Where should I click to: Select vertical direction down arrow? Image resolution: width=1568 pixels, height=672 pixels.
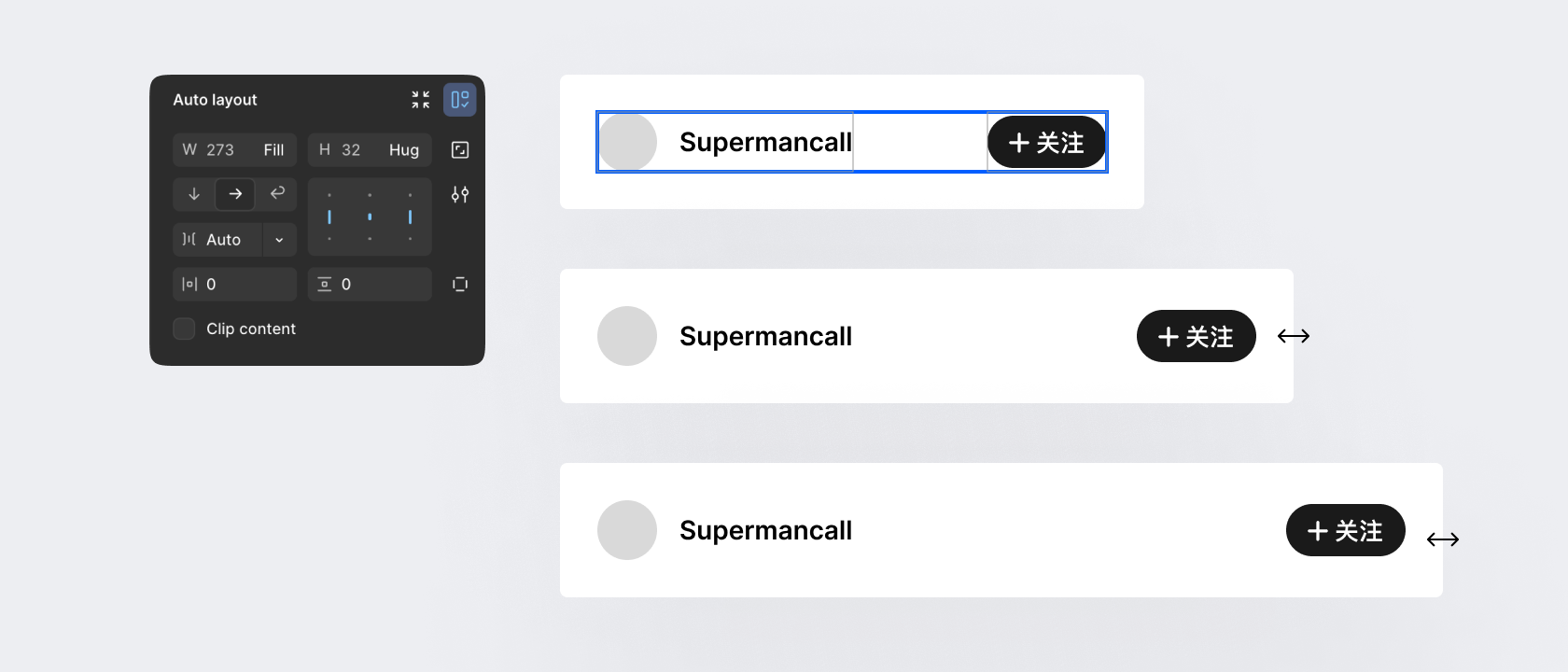pyautogui.click(x=194, y=194)
